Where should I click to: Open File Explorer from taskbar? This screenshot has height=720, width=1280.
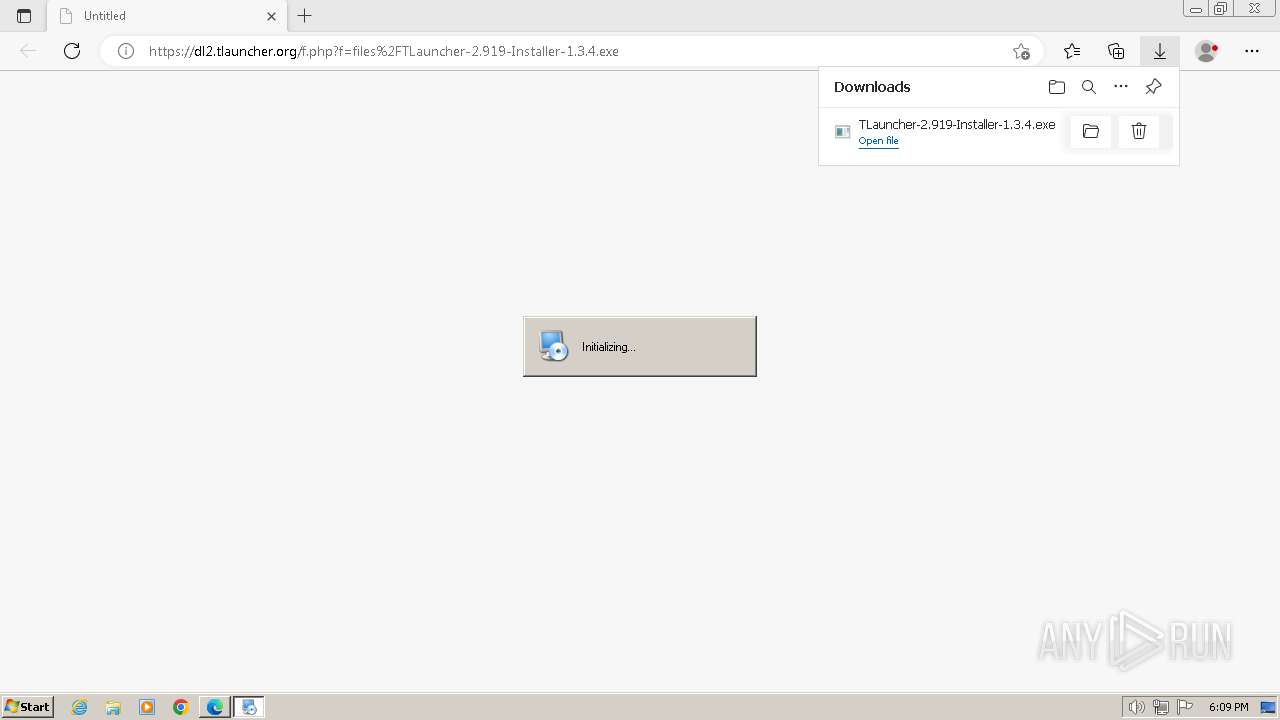tap(113, 707)
